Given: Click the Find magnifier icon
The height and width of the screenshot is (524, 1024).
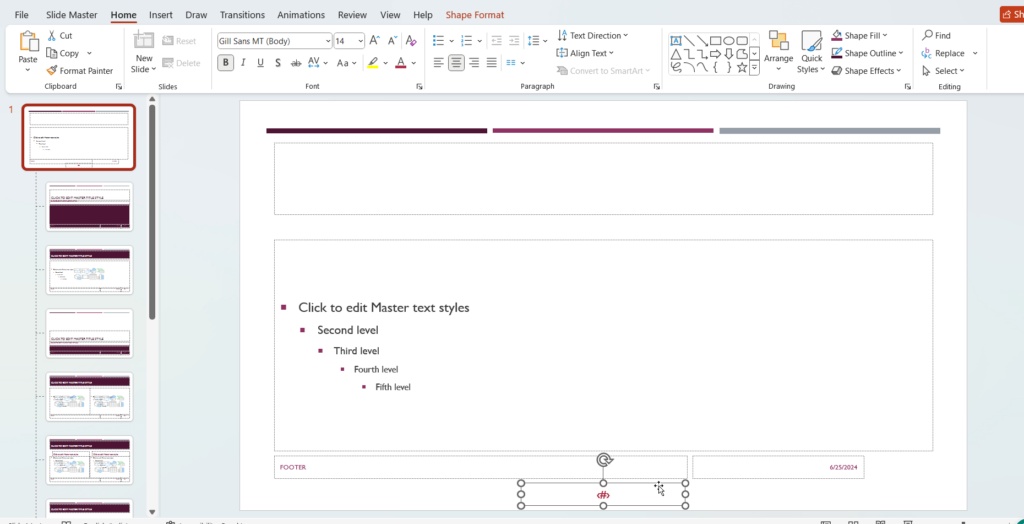Looking at the screenshot, I should tap(928, 35).
